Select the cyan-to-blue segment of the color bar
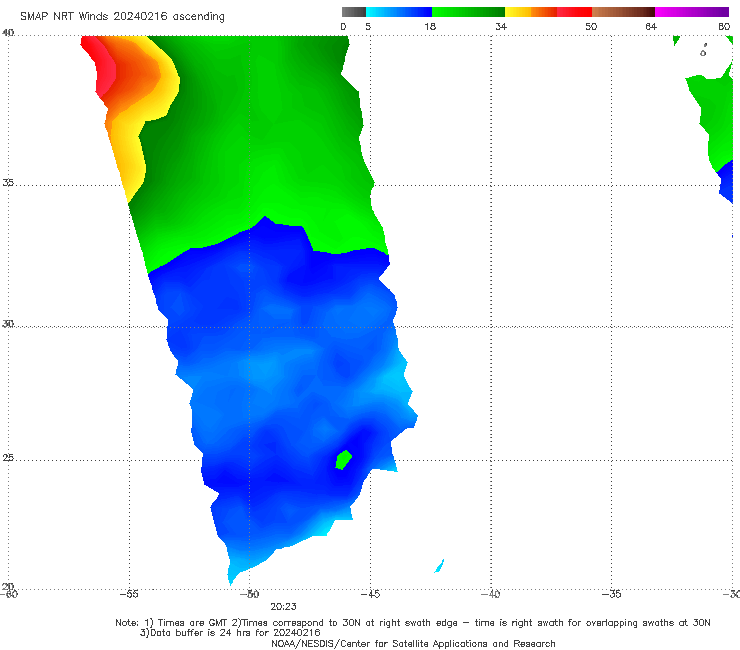Screen dimensions: 740x650 399,12
